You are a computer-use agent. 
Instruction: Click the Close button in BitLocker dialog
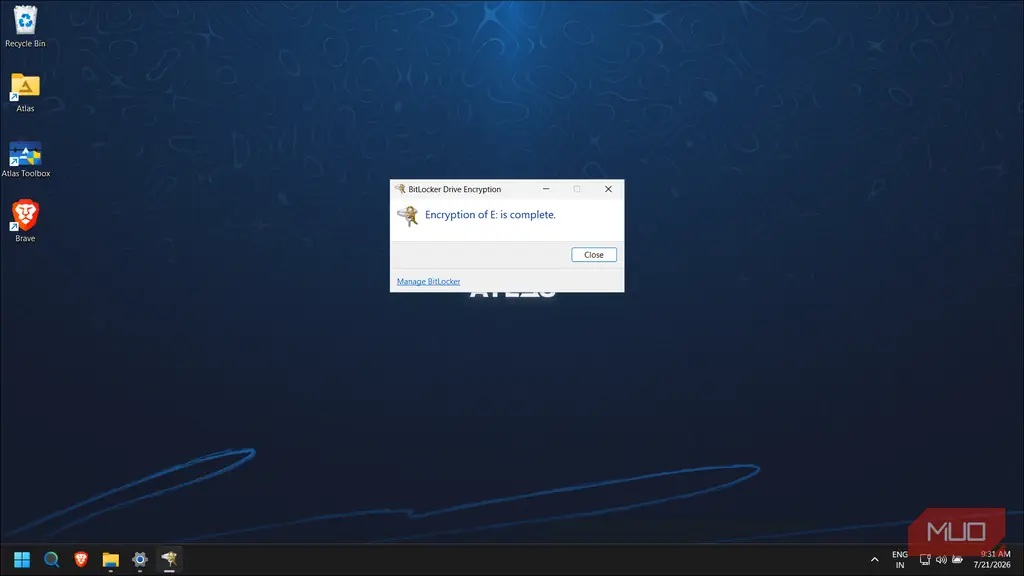594,255
